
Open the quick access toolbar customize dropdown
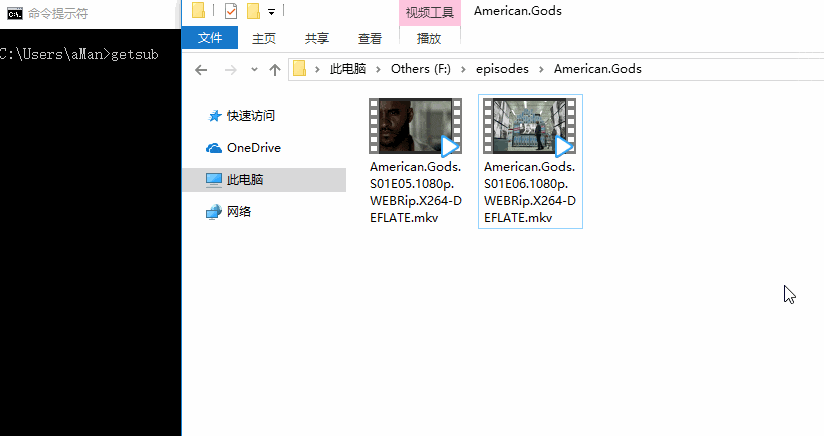pos(271,12)
